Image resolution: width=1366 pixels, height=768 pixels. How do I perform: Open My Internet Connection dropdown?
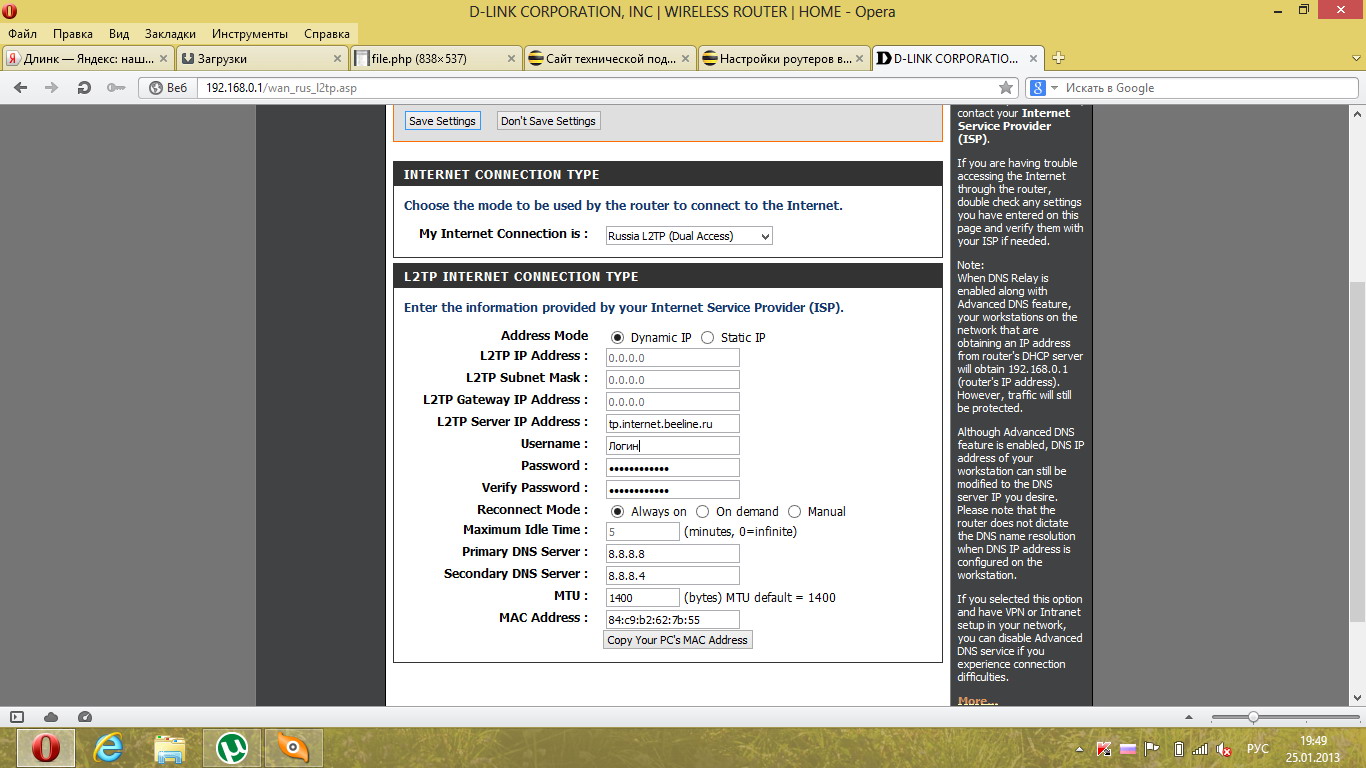point(689,236)
